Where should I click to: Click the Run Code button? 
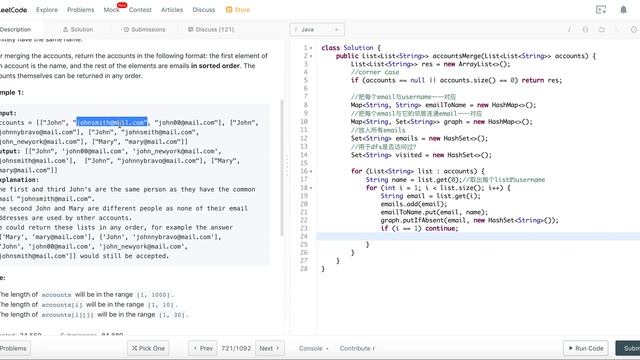[x=586, y=348]
